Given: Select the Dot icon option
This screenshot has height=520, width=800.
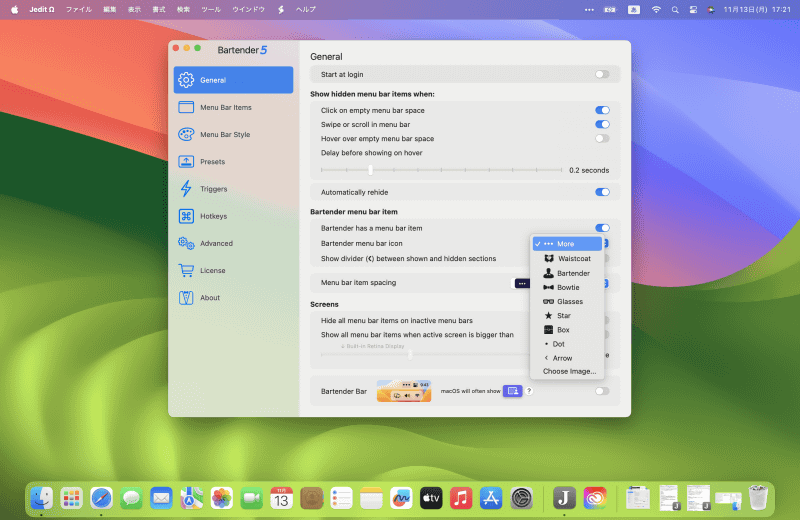Looking at the screenshot, I should coord(567,344).
